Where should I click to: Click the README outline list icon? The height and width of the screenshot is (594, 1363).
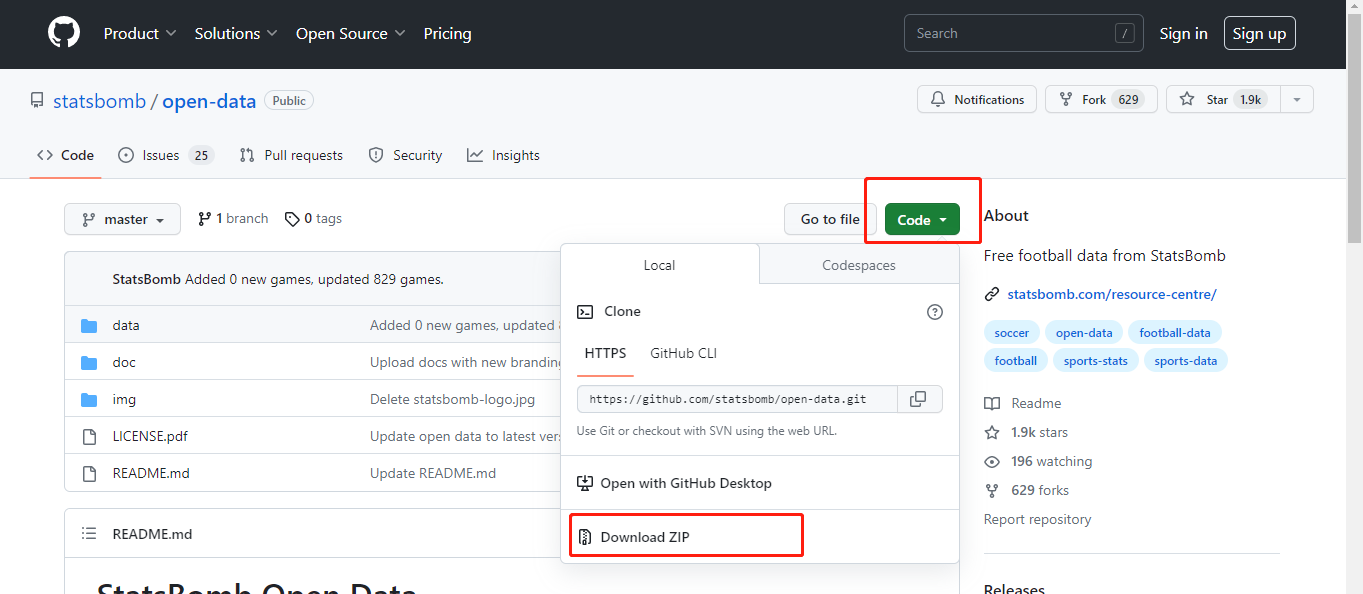pos(89,534)
